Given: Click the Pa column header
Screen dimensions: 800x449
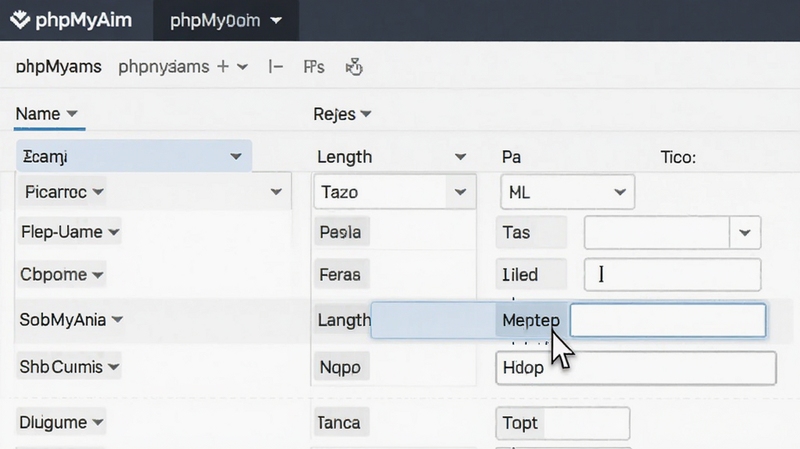Looking at the screenshot, I should 511,157.
